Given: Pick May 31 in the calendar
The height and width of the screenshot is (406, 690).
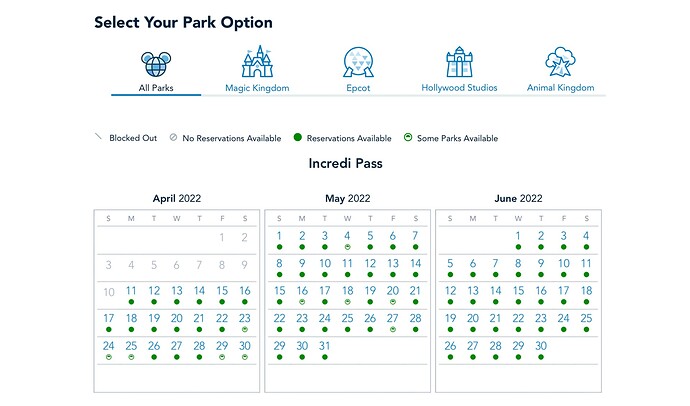Looking at the screenshot, I should tap(324, 346).
